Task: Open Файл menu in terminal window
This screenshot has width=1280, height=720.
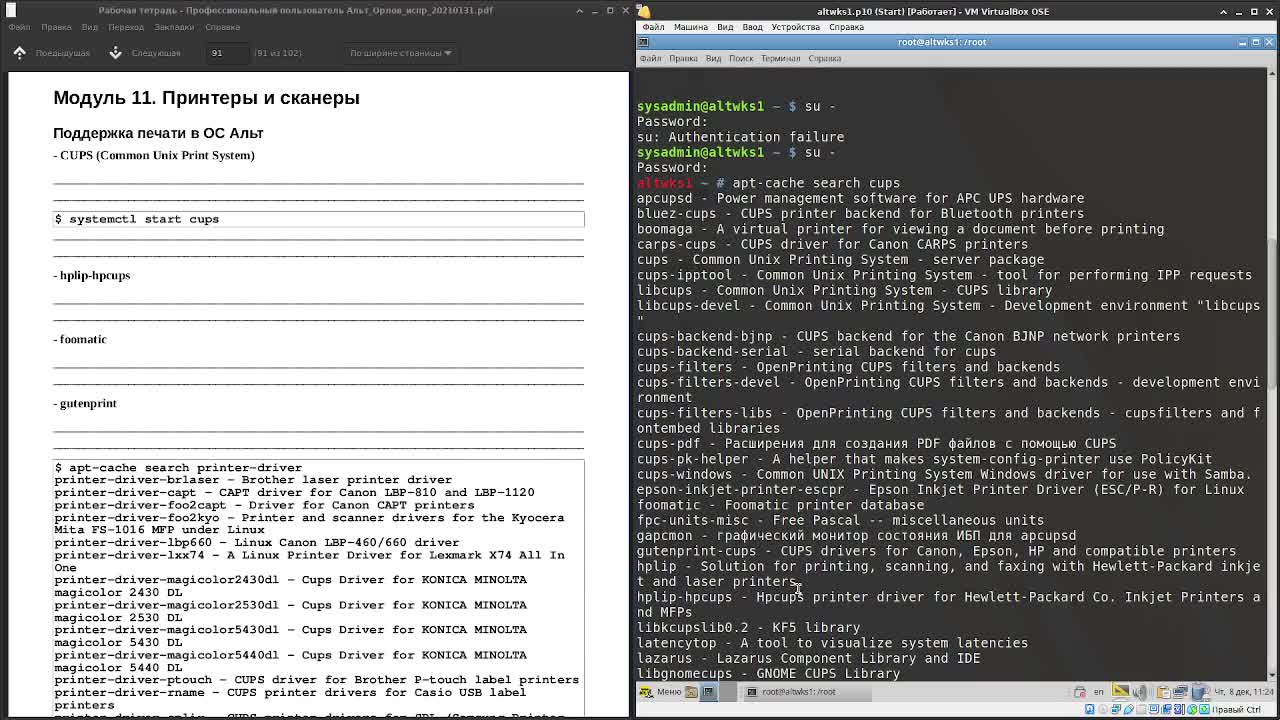Action: point(650,58)
